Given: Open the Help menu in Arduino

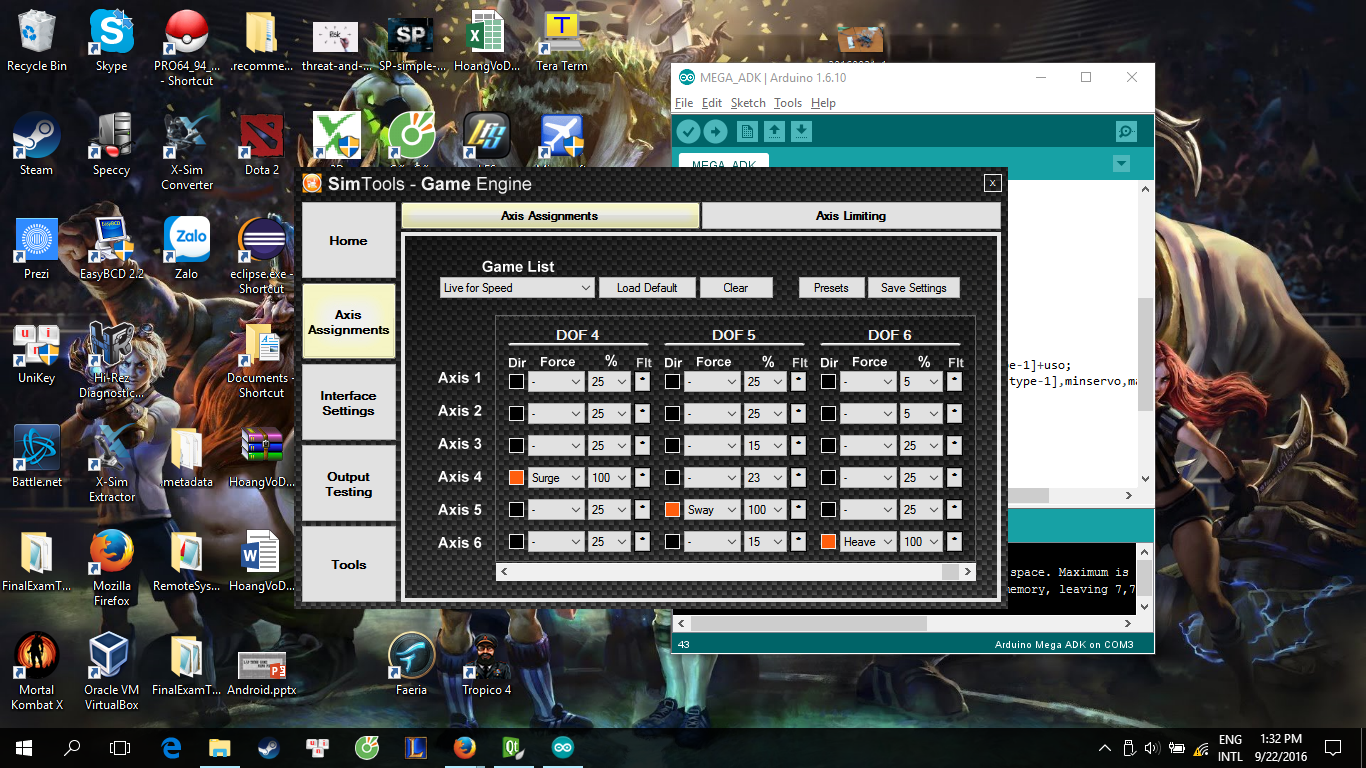Looking at the screenshot, I should point(823,103).
